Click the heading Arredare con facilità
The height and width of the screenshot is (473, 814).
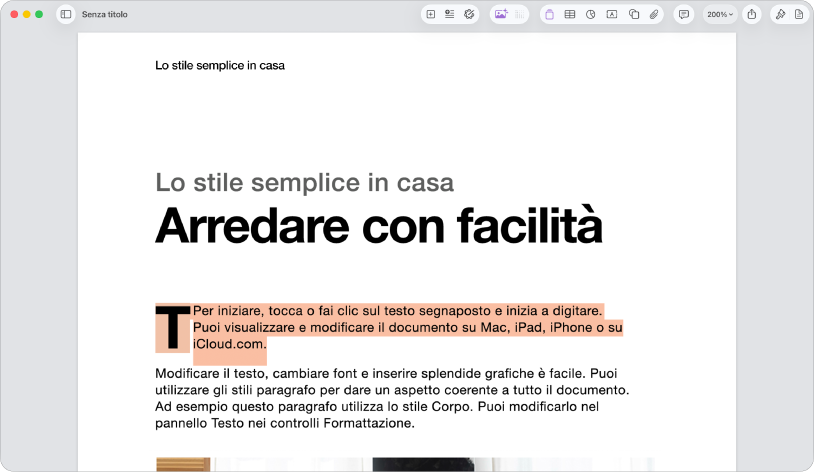click(379, 225)
